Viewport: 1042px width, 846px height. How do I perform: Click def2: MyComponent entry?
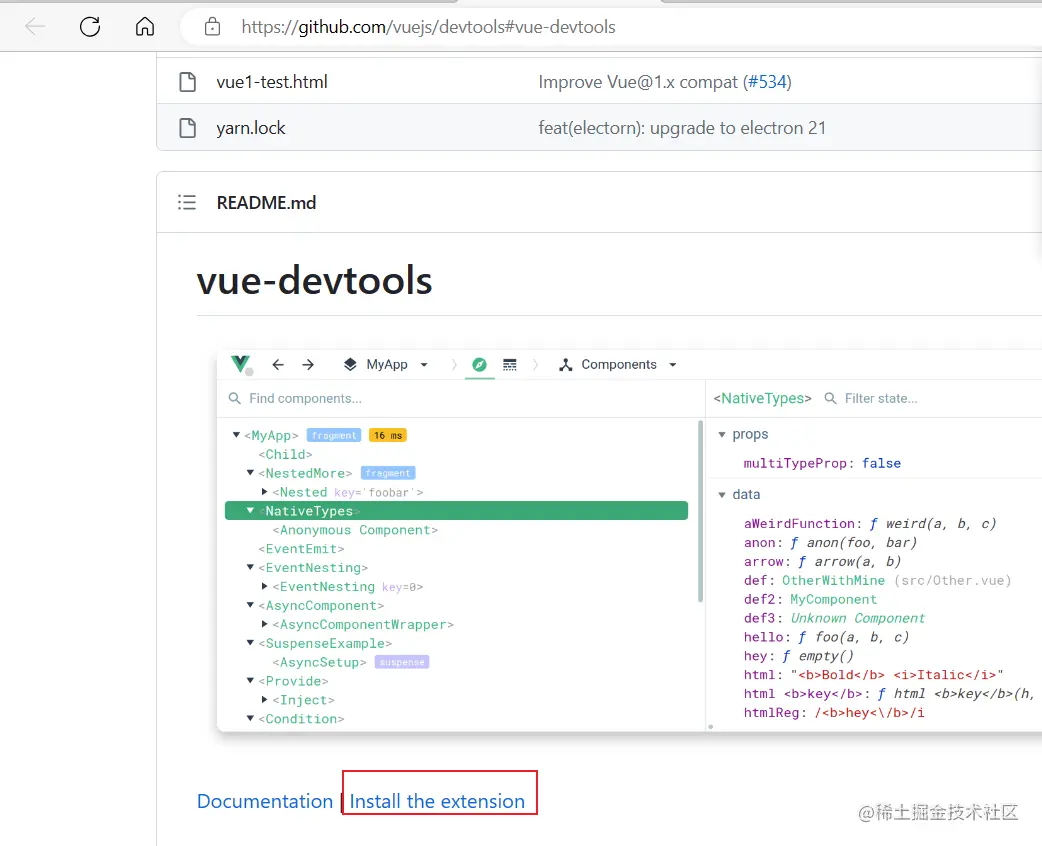point(810,599)
